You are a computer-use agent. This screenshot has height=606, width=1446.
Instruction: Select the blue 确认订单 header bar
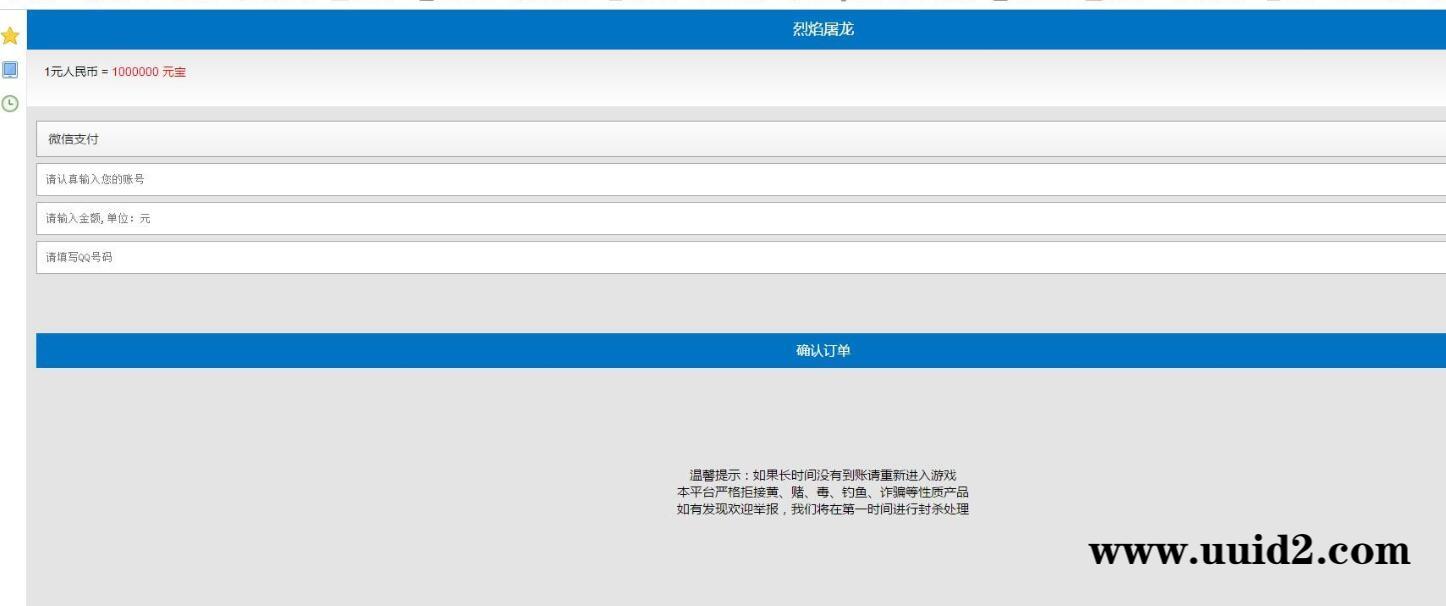coord(740,349)
